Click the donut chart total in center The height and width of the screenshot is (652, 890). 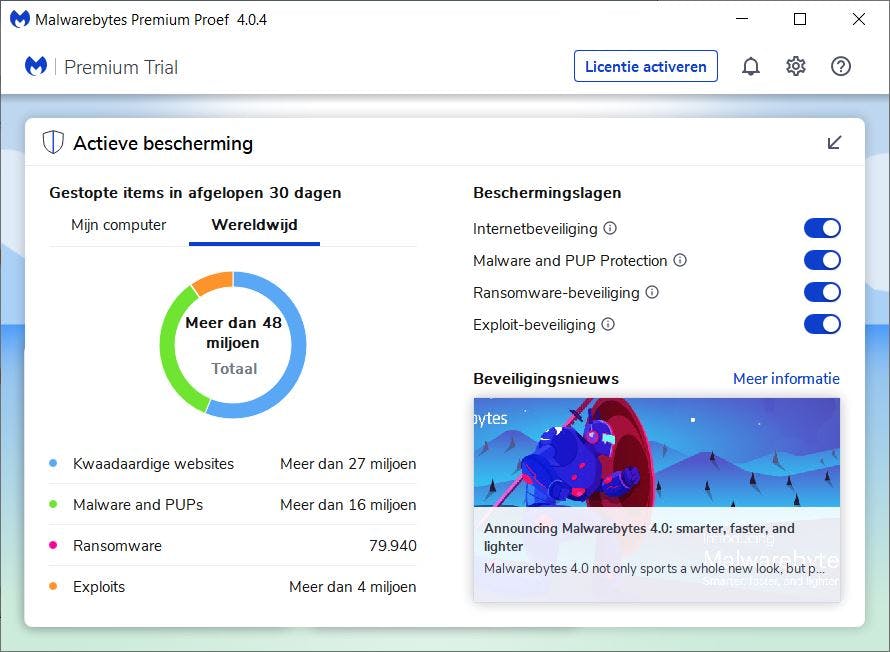pyautogui.click(x=233, y=344)
